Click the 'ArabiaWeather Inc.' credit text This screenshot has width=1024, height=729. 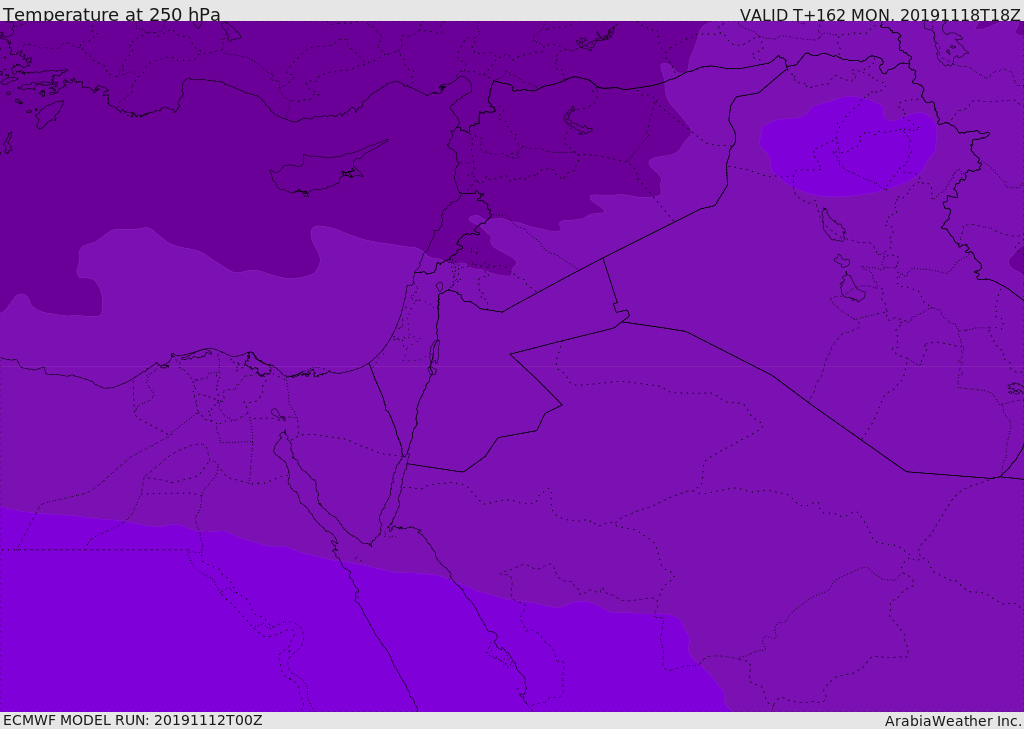point(953,721)
